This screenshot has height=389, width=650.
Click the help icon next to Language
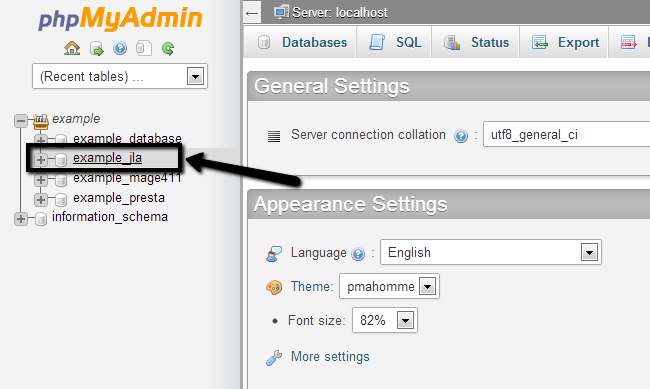[x=358, y=253]
